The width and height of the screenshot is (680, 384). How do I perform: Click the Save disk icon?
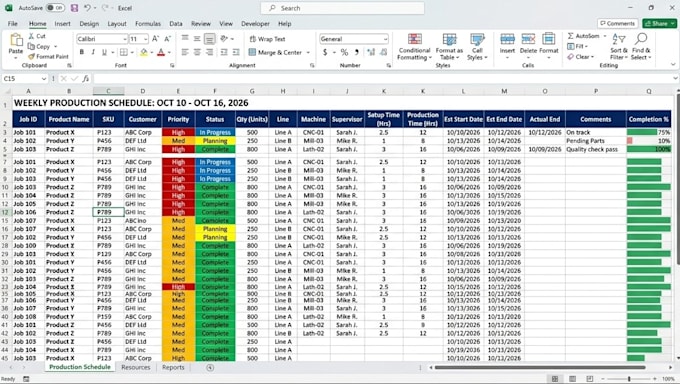point(74,8)
